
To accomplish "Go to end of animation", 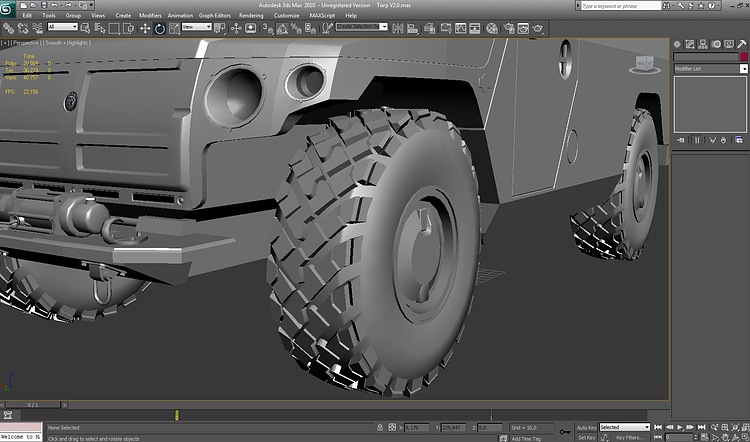I will (701, 427).
